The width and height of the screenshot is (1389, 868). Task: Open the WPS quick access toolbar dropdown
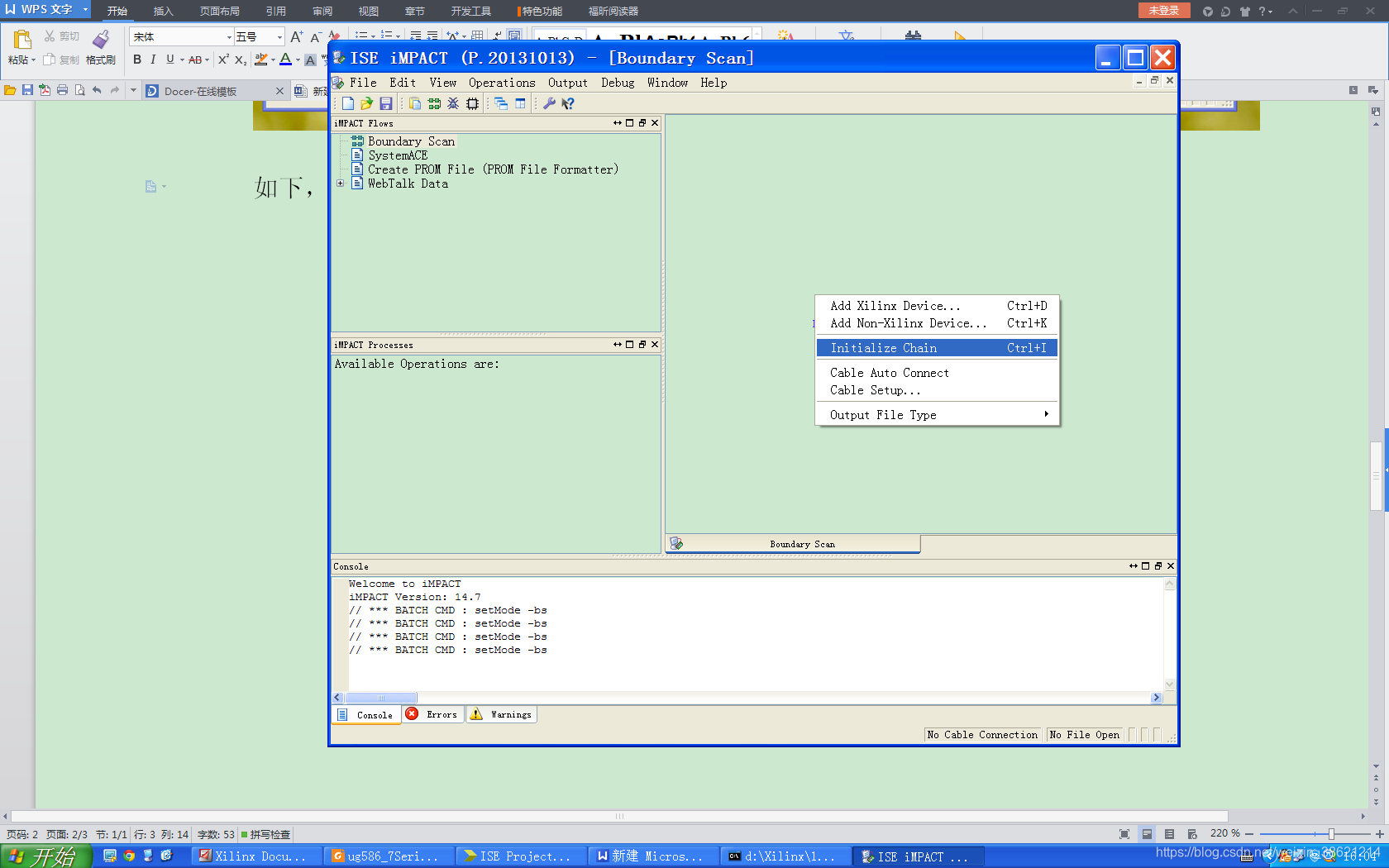coord(132,91)
